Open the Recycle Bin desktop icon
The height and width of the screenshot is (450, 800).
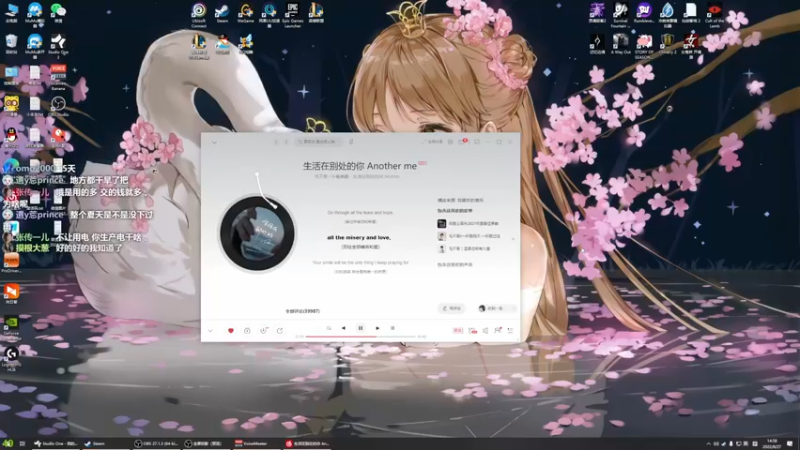11,44
